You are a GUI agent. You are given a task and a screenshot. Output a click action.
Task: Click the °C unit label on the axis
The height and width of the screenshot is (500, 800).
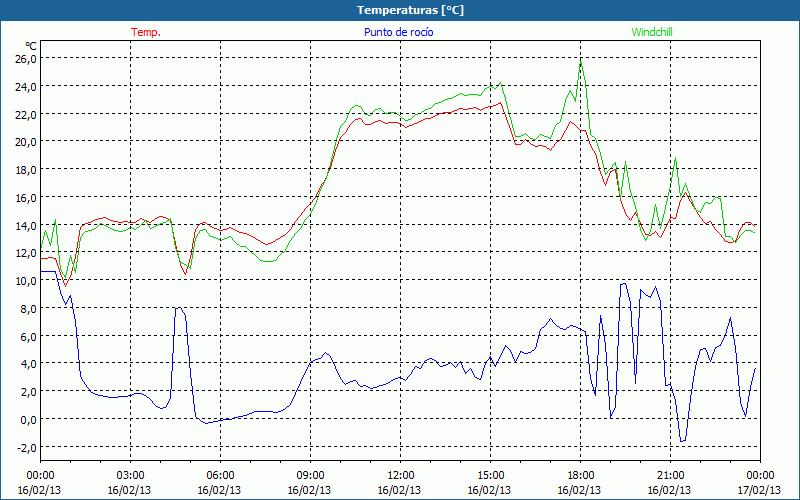pyautogui.click(x=31, y=46)
